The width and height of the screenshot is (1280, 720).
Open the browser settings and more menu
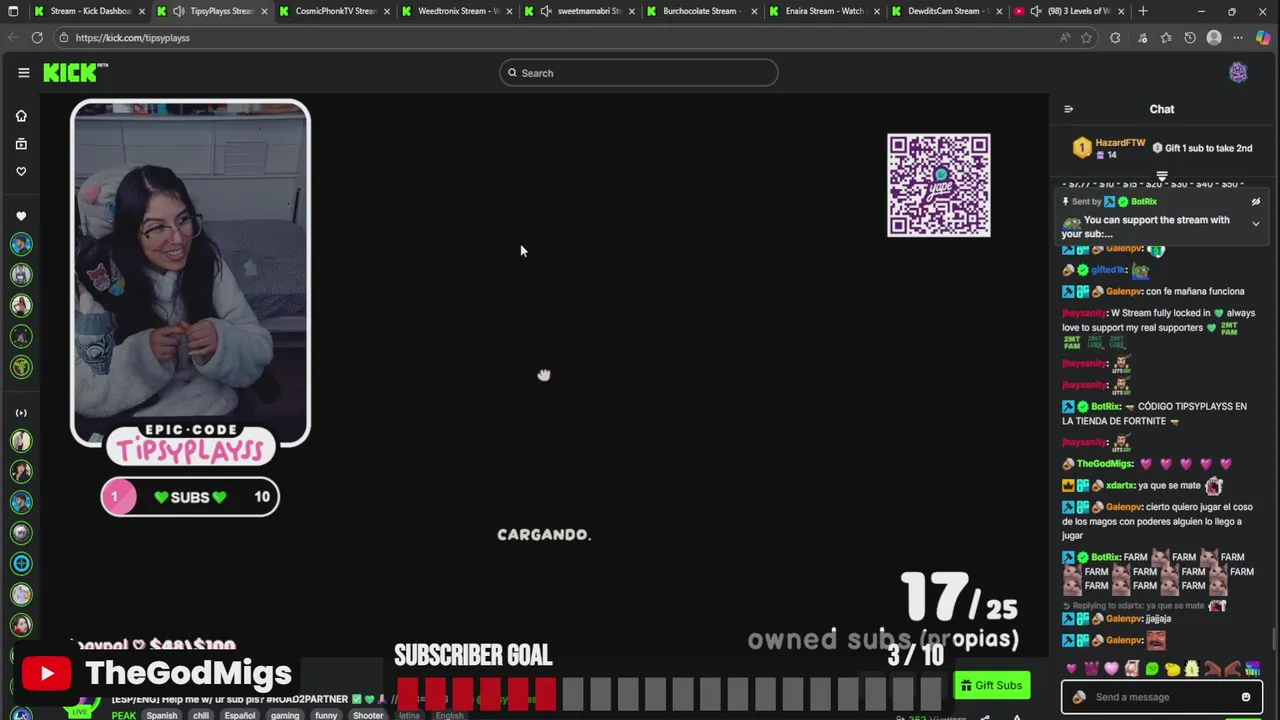click(1238, 38)
